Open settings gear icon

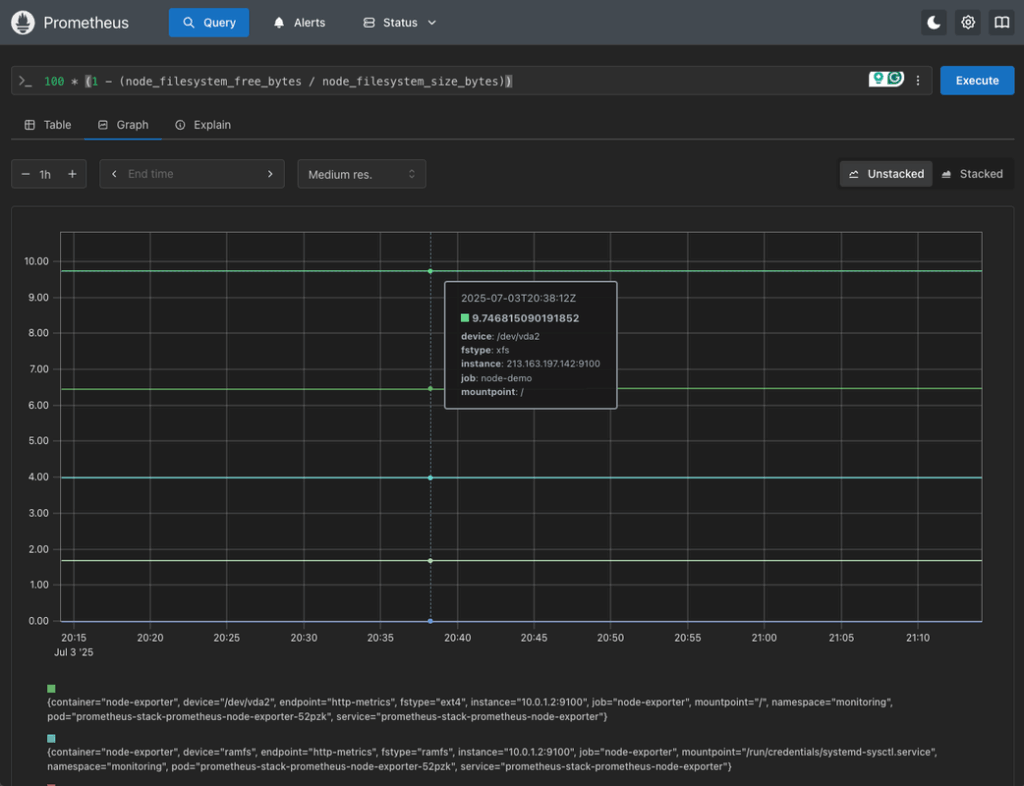coord(968,23)
